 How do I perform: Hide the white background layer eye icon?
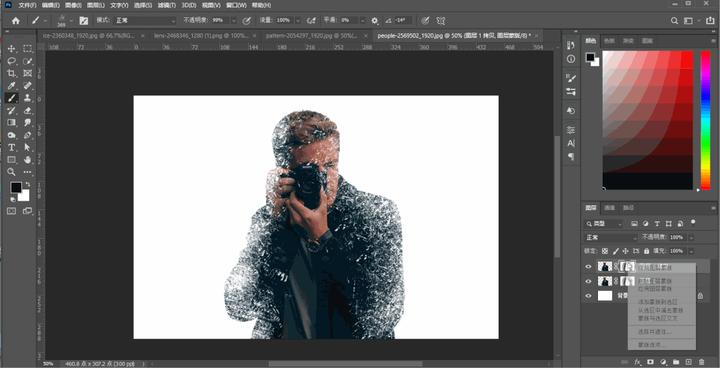click(x=589, y=296)
